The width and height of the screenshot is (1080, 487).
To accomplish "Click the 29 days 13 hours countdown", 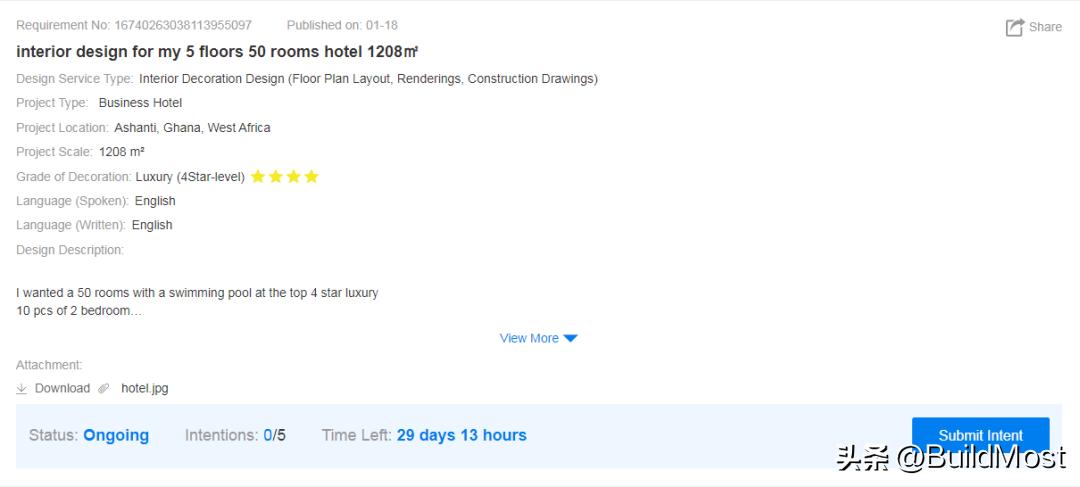I will click(x=461, y=435).
